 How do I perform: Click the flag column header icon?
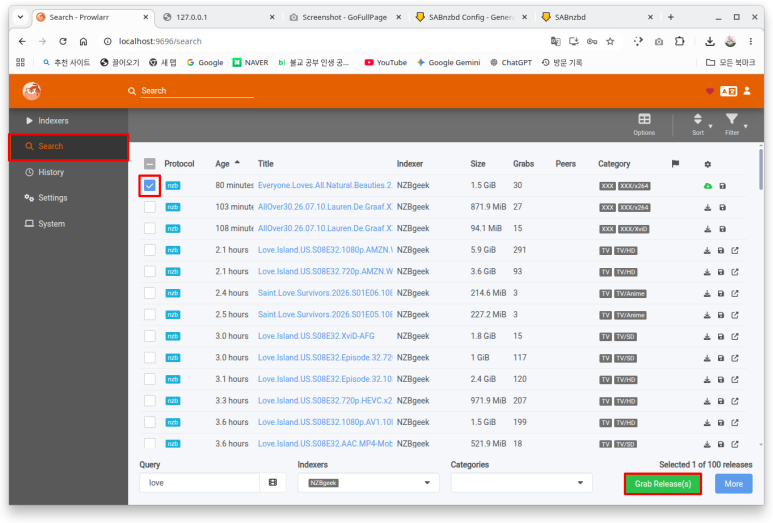[675, 164]
